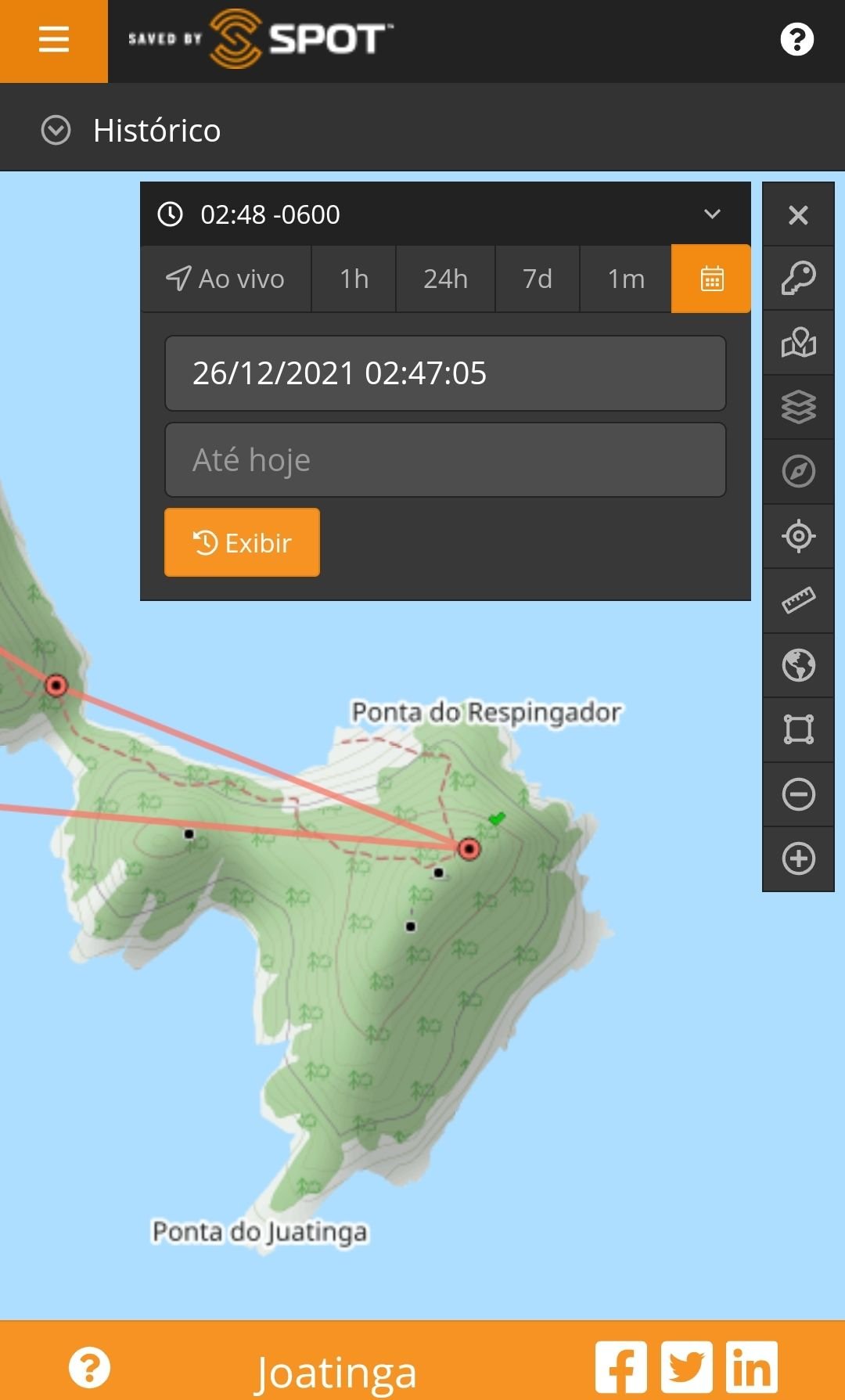The image size is (845, 1400).
Task: Zoom out with minus icon
Action: [798, 794]
